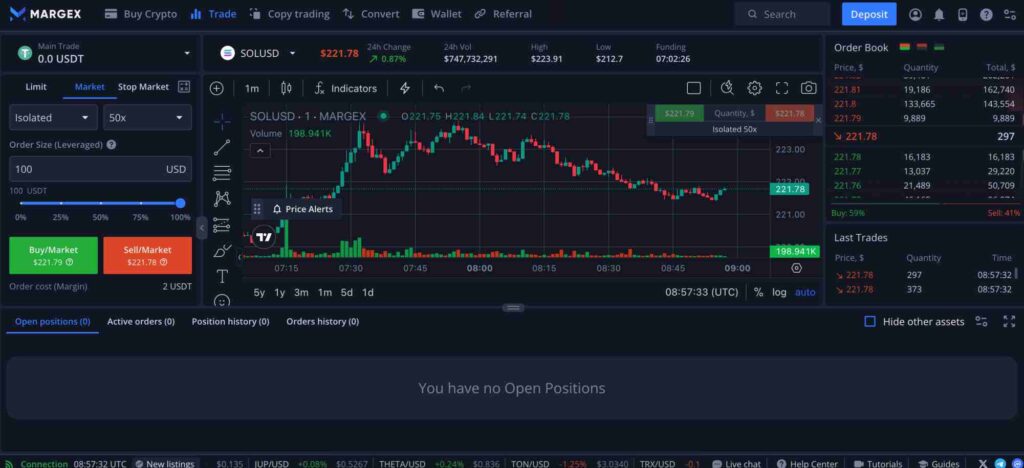Viewport: 1024px width, 468px height.
Task: Change the candlestick chart type icon
Action: coord(286,88)
